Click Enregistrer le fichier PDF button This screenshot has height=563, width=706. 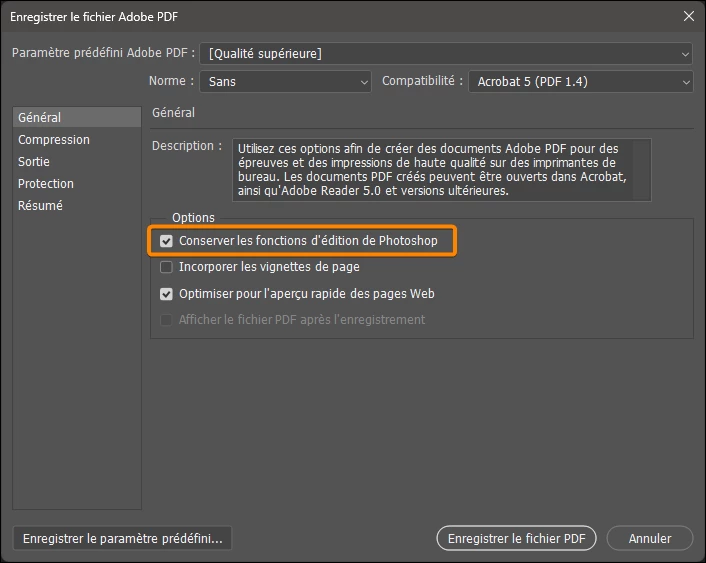[x=516, y=538]
